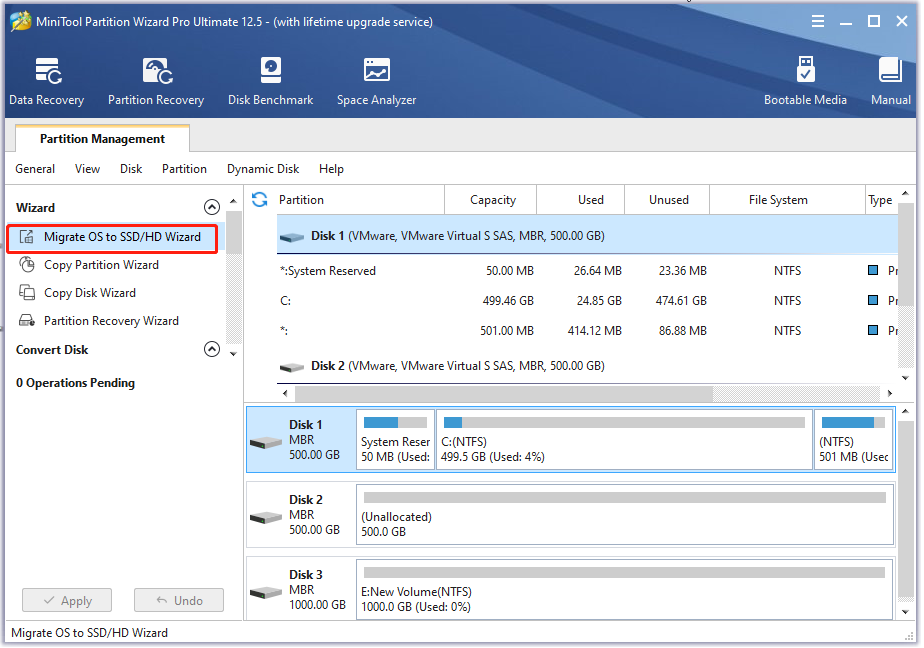Open the Partition menu
The height and width of the screenshot is (648, 924).
coord(184,169)
